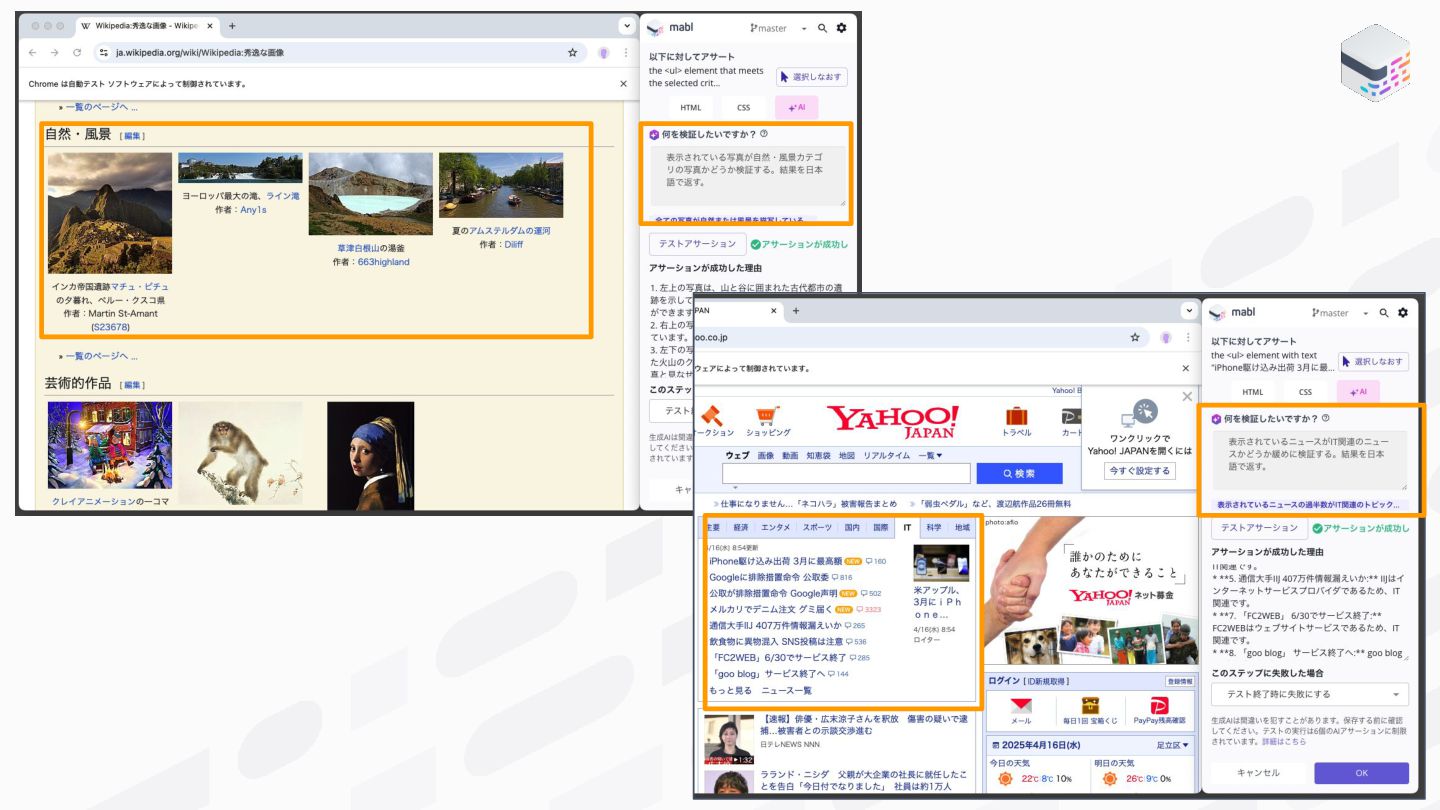This screenshot has width=1440, height=810.
Task: Click the Yahoo ショッピング cart icon
Action: pyautogui.click(x=768, y=414)
